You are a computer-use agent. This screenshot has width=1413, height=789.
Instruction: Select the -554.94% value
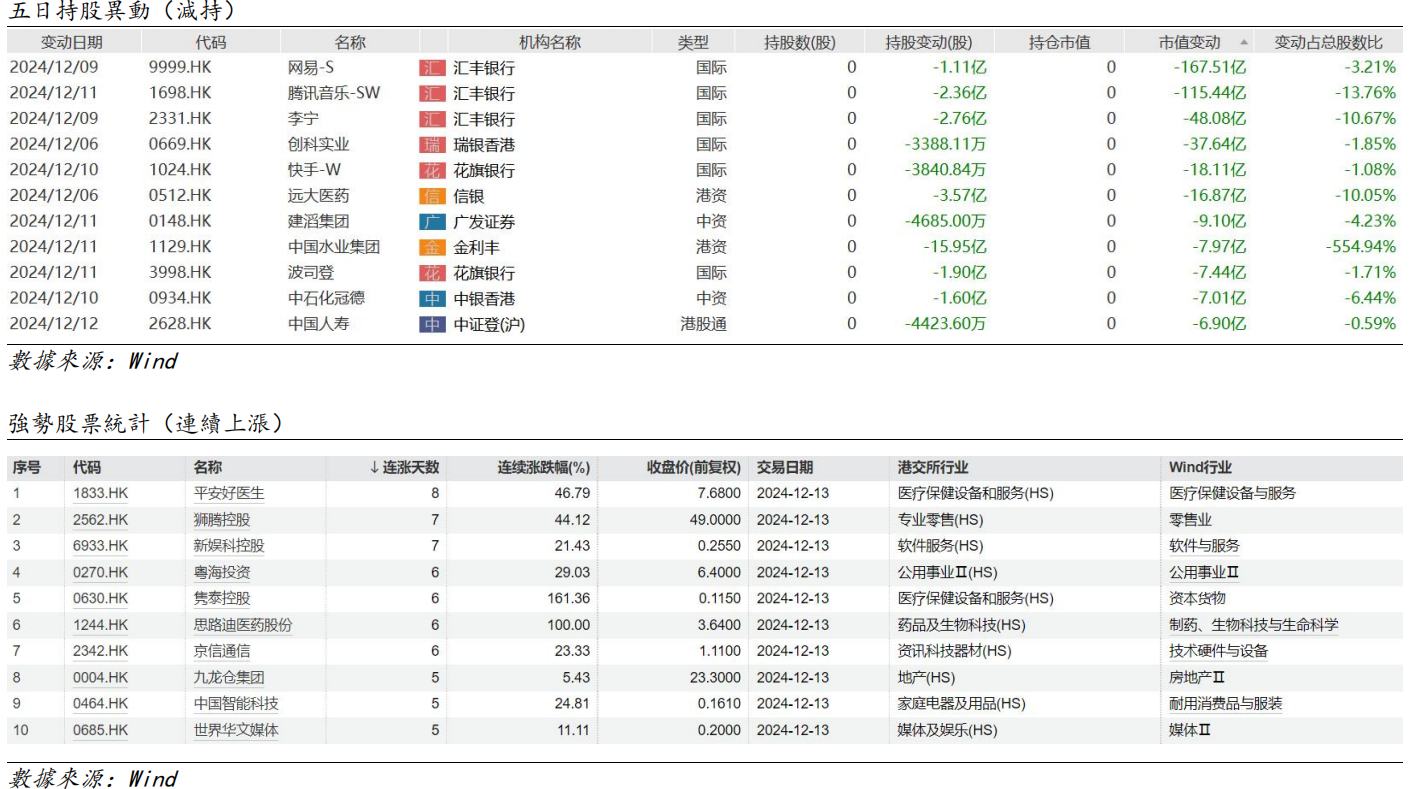pyautogui.click(x=1360, y=247)
